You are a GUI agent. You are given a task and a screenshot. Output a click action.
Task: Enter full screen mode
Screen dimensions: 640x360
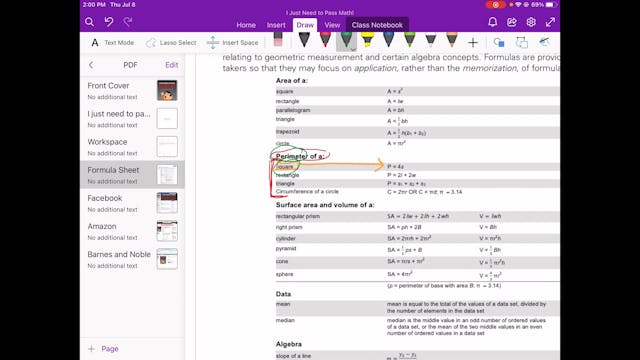pos(550,22)
